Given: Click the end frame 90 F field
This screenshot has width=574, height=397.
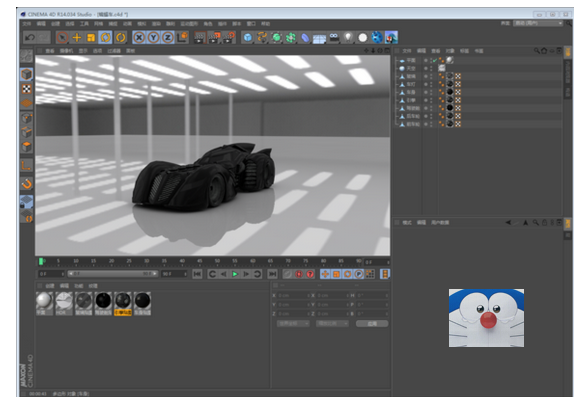Looking at the screenshot, I should pos(174,274).
